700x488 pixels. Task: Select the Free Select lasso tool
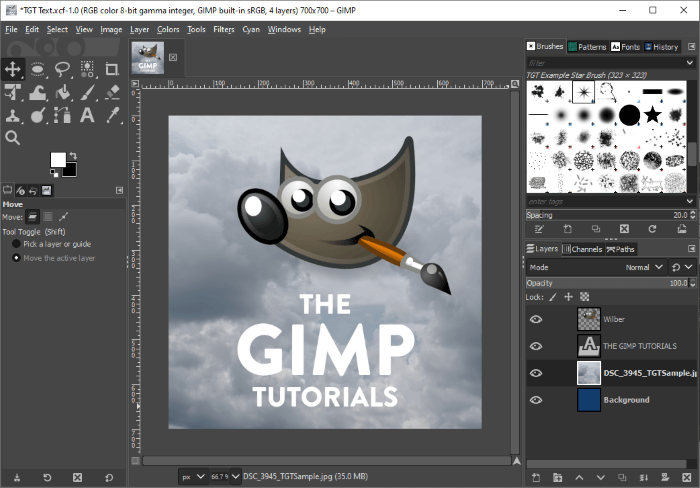(x=62, y=69)
